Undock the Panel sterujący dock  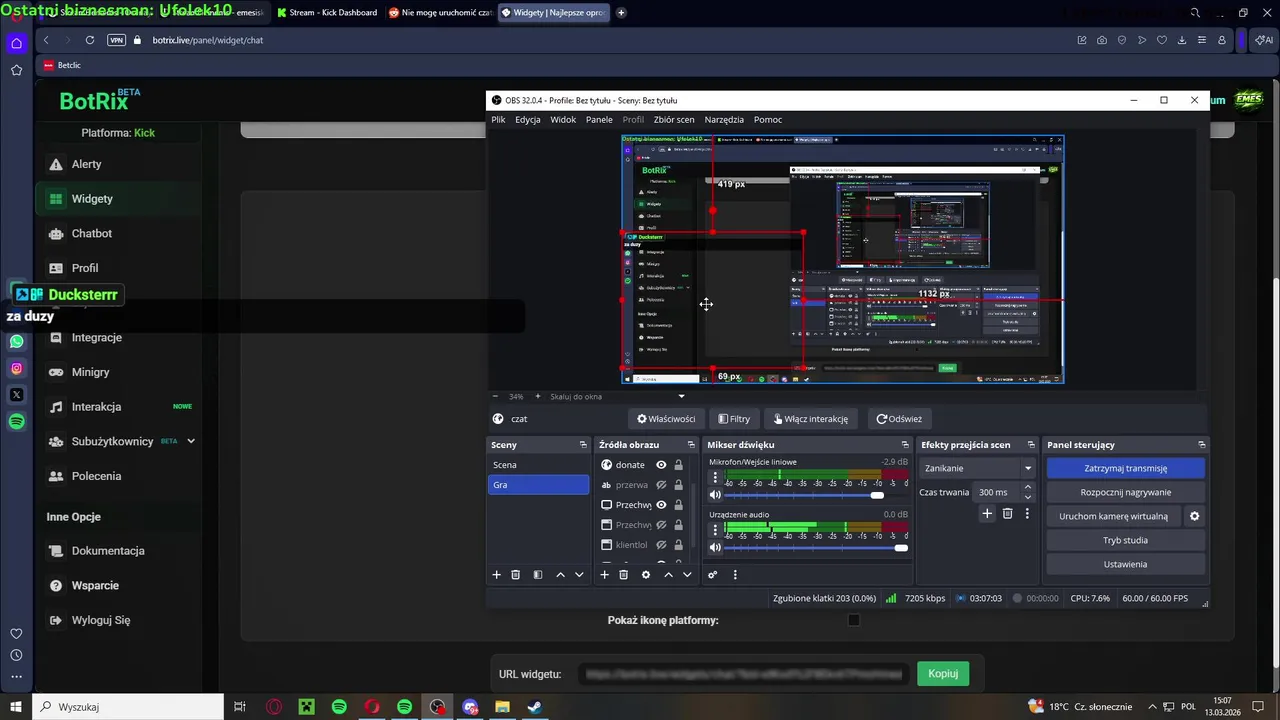coord(1201,445)
